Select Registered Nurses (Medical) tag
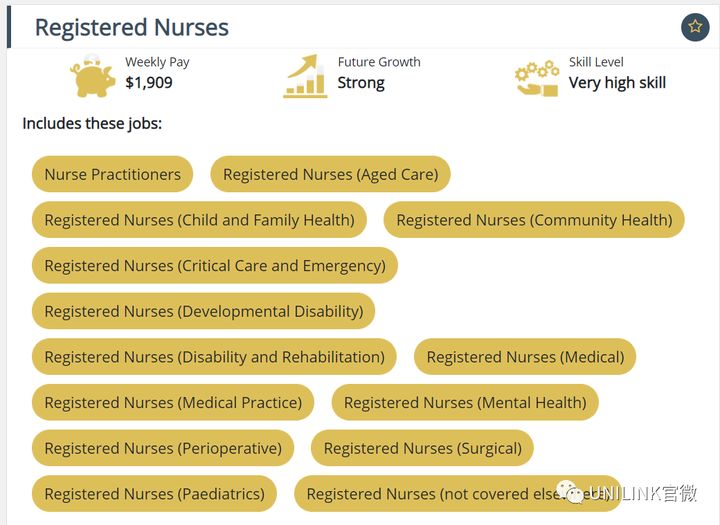720x525 pixels. [525, 356]
